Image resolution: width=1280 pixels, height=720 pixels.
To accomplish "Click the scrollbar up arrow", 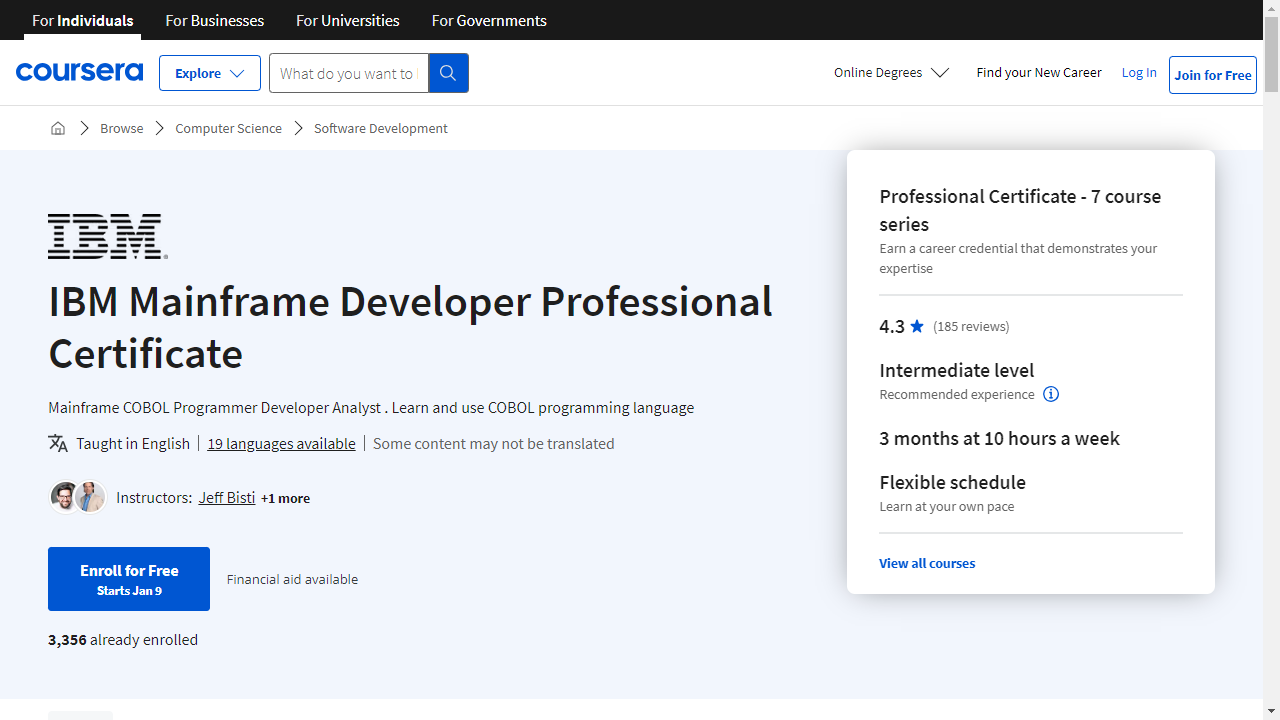I will [x=1271, y=8].
